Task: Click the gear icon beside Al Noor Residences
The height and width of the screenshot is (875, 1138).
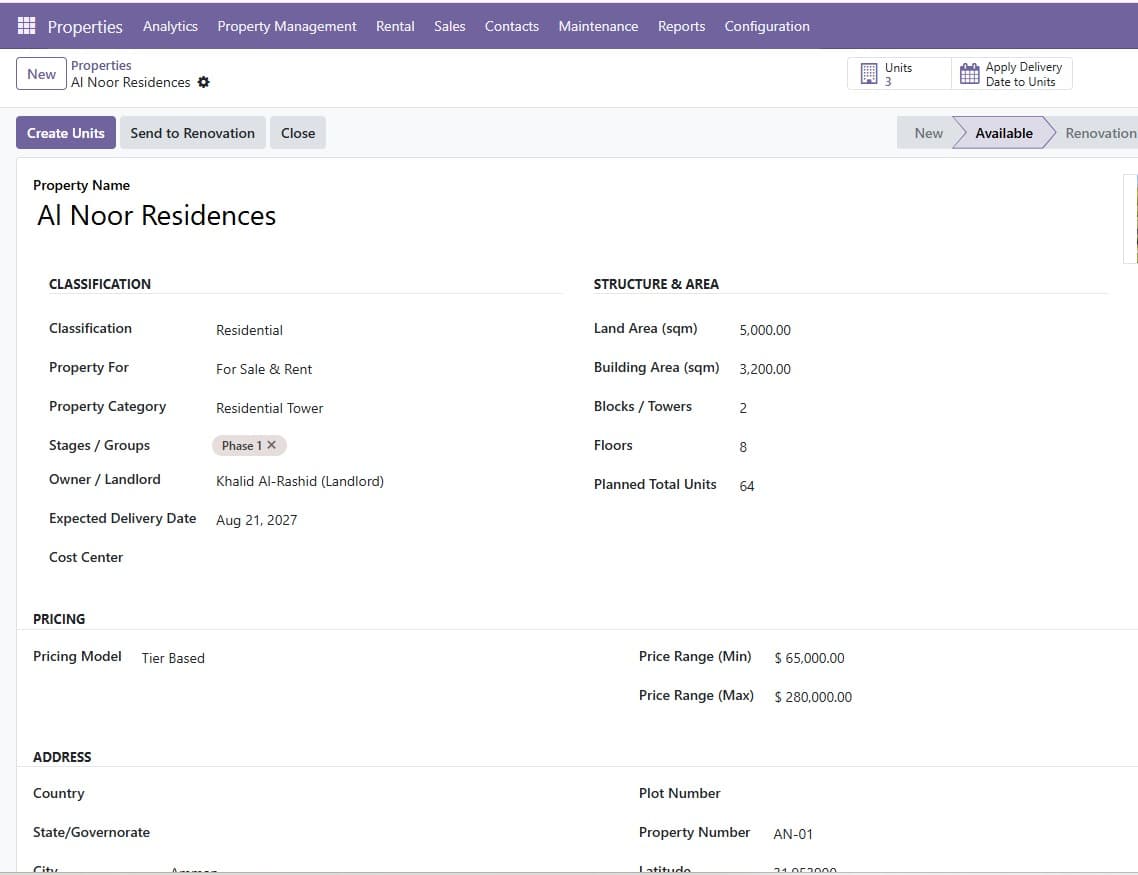Action: [204, 82]
